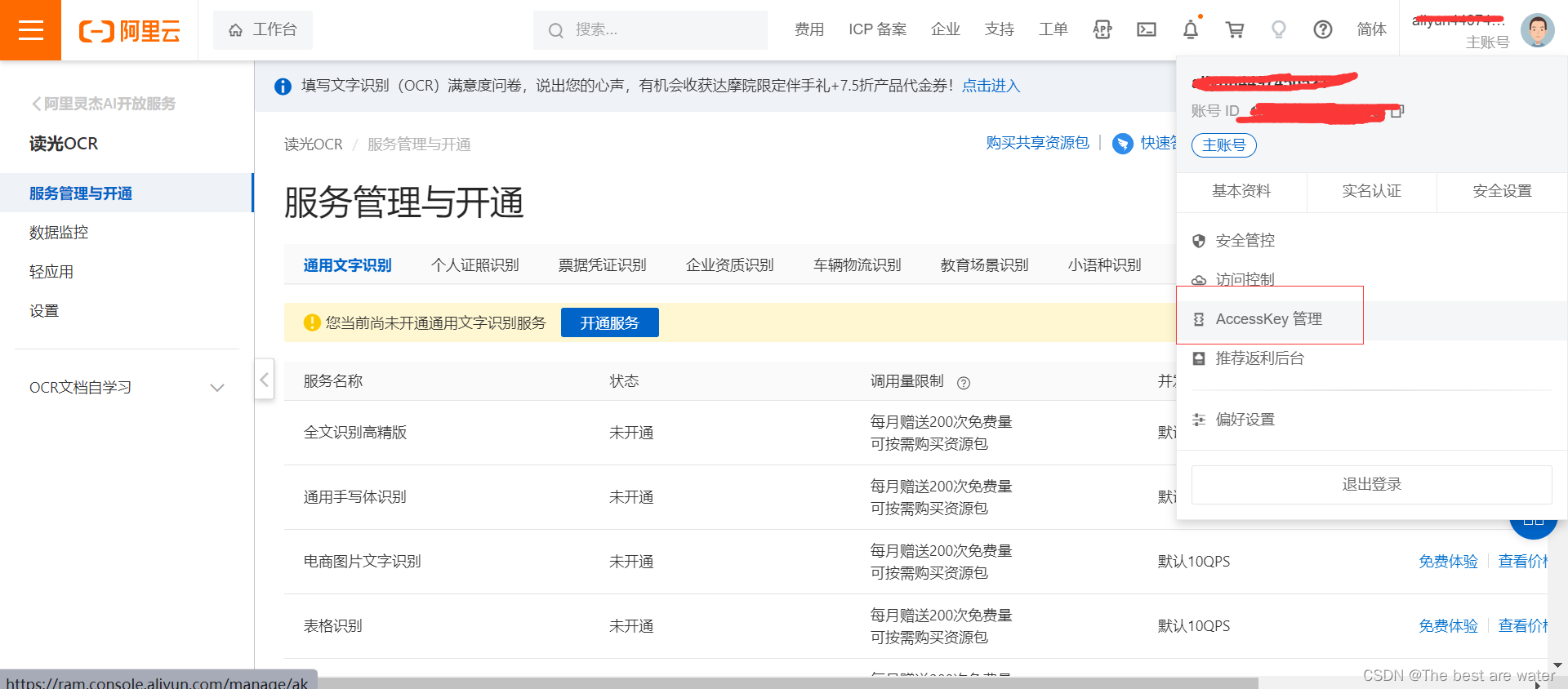The width and height of the screenshot is (1568, 689).
Task: Expand OCR文档自学习 section
Action: coord(127,387)
